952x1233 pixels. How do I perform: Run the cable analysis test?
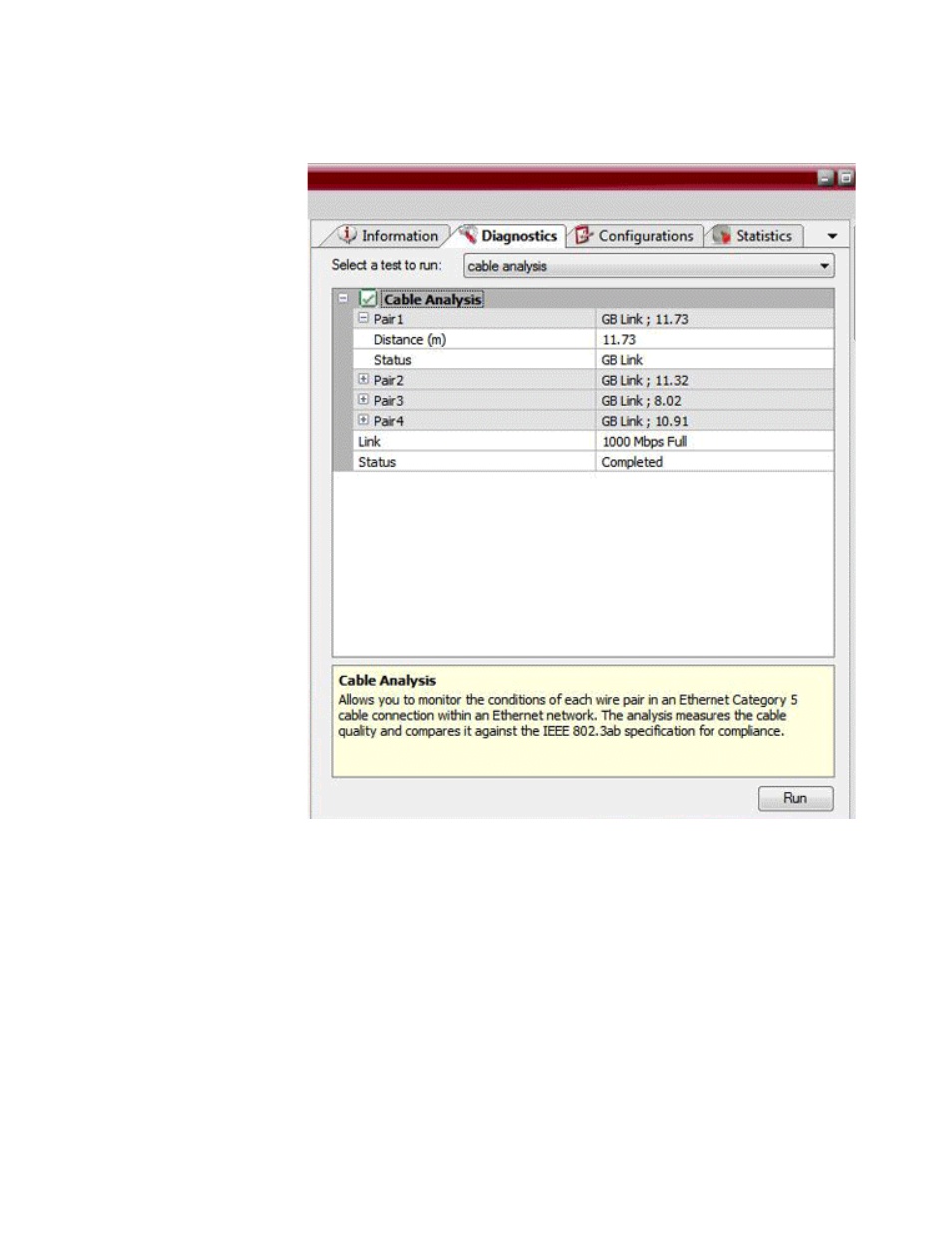click(x=795, y=798)
